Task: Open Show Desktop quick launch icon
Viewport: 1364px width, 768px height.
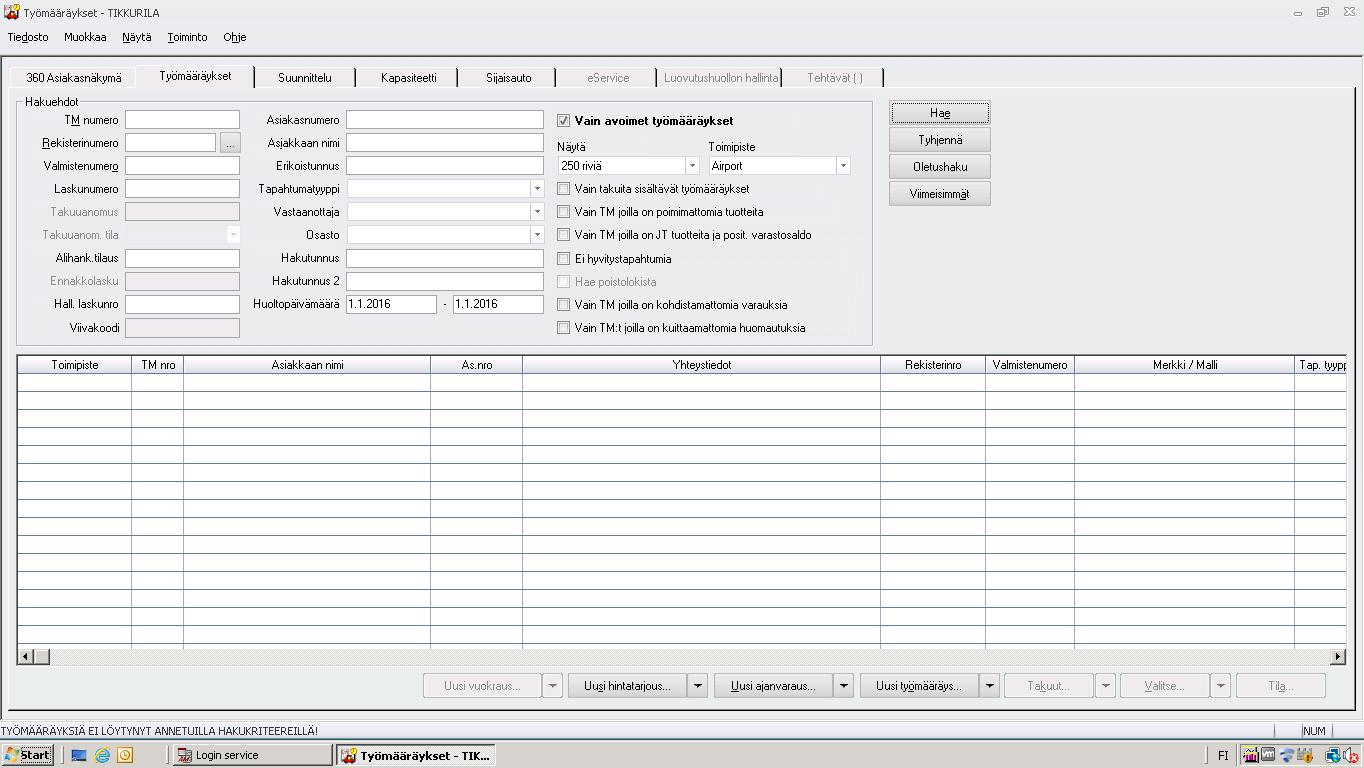Action: [79, 756]
